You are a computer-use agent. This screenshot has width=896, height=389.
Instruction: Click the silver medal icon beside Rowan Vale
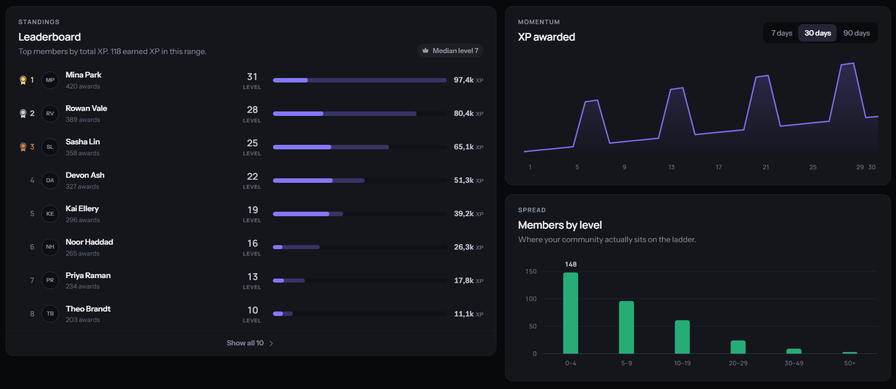coord(23,114)
